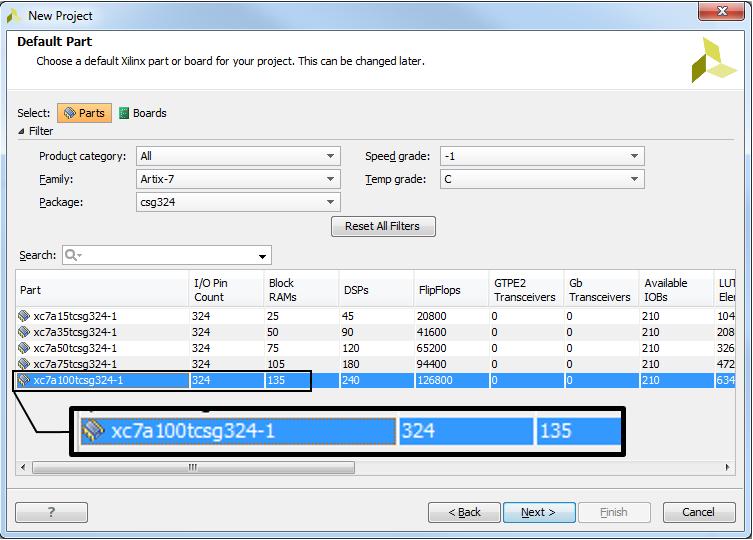The height and width of the screenshot is (540, 753).
Task: Open the Temp grade dropdown
Action: pyautogui.click(x=542, y=179)
